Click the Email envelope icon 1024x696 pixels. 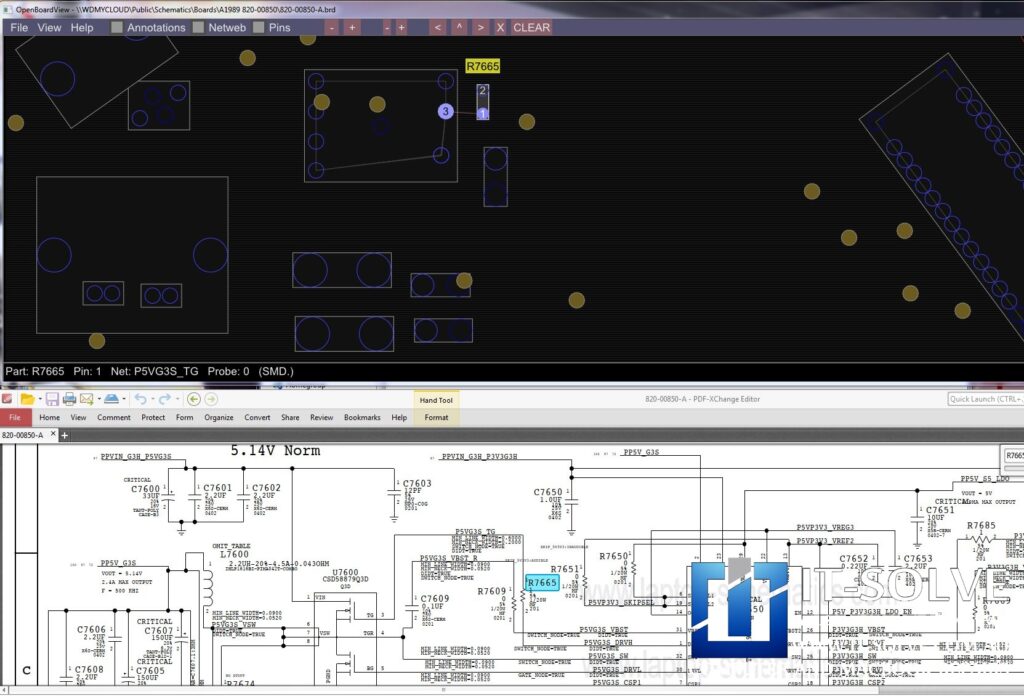coord(86,399)
